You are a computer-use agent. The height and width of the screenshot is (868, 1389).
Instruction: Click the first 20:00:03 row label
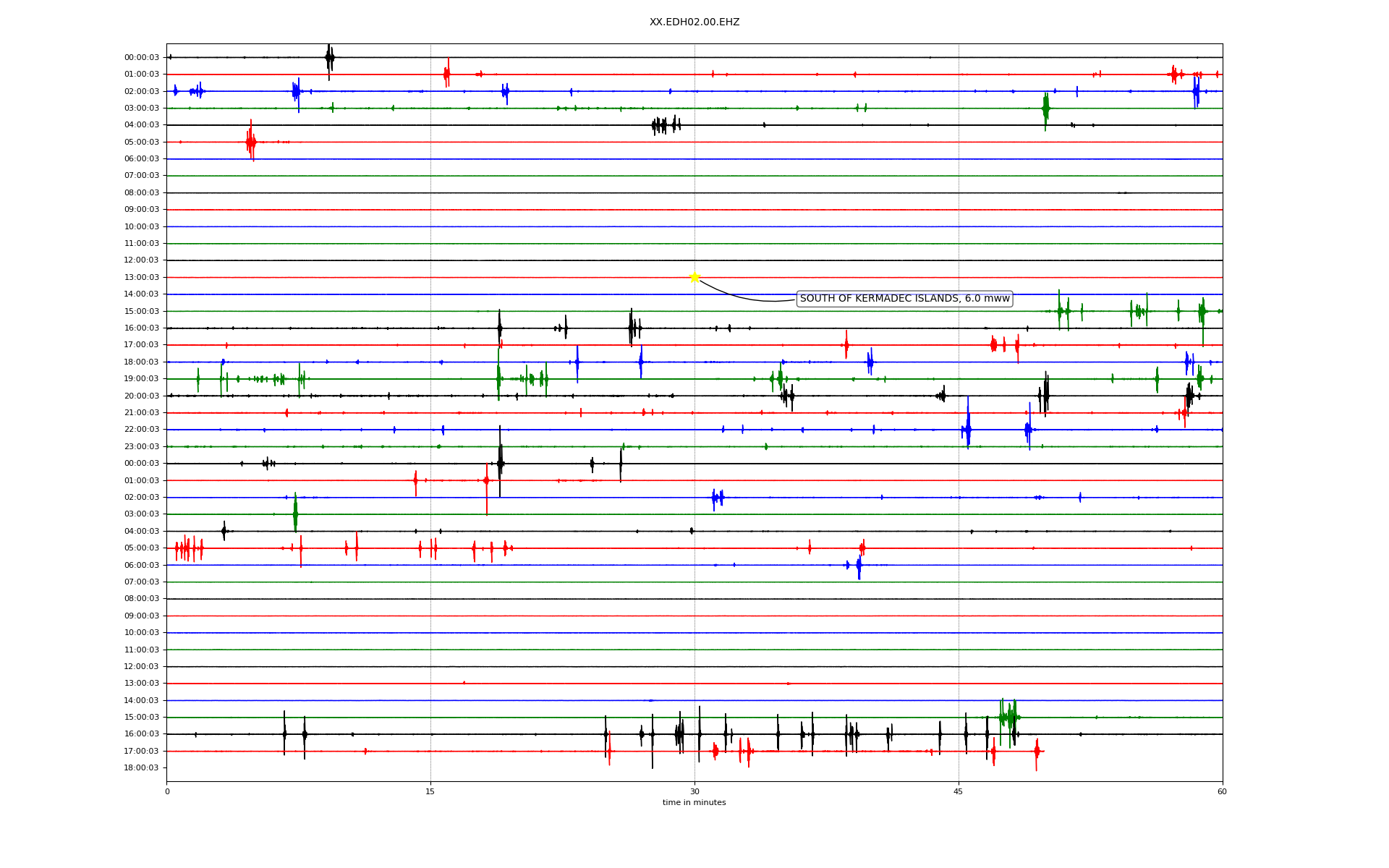click(x=142, y=396)
